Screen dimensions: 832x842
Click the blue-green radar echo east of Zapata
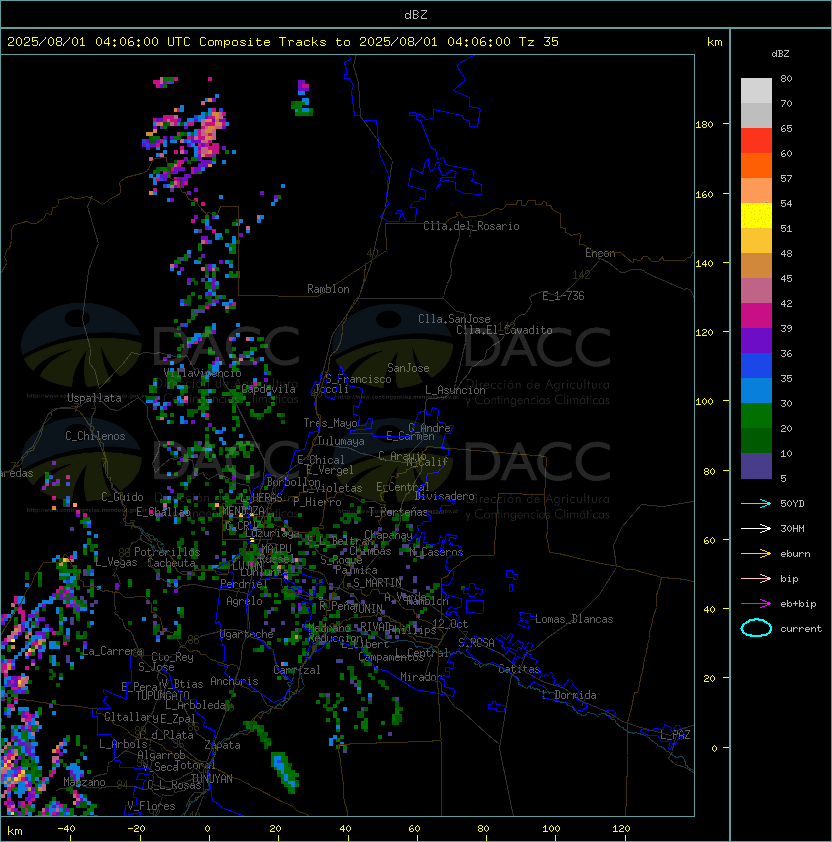tap(284, 771)
